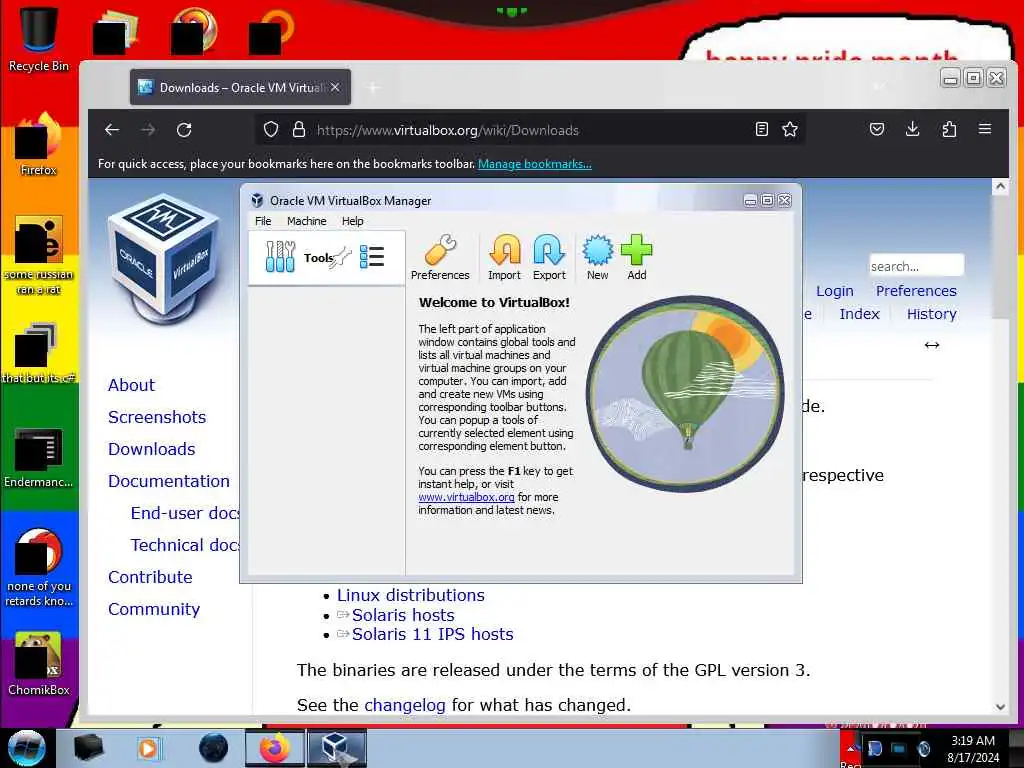Follow the www.virtualbox.org link in welcome text
This screenshot has height=768, width=1024.
click(466, 497)
